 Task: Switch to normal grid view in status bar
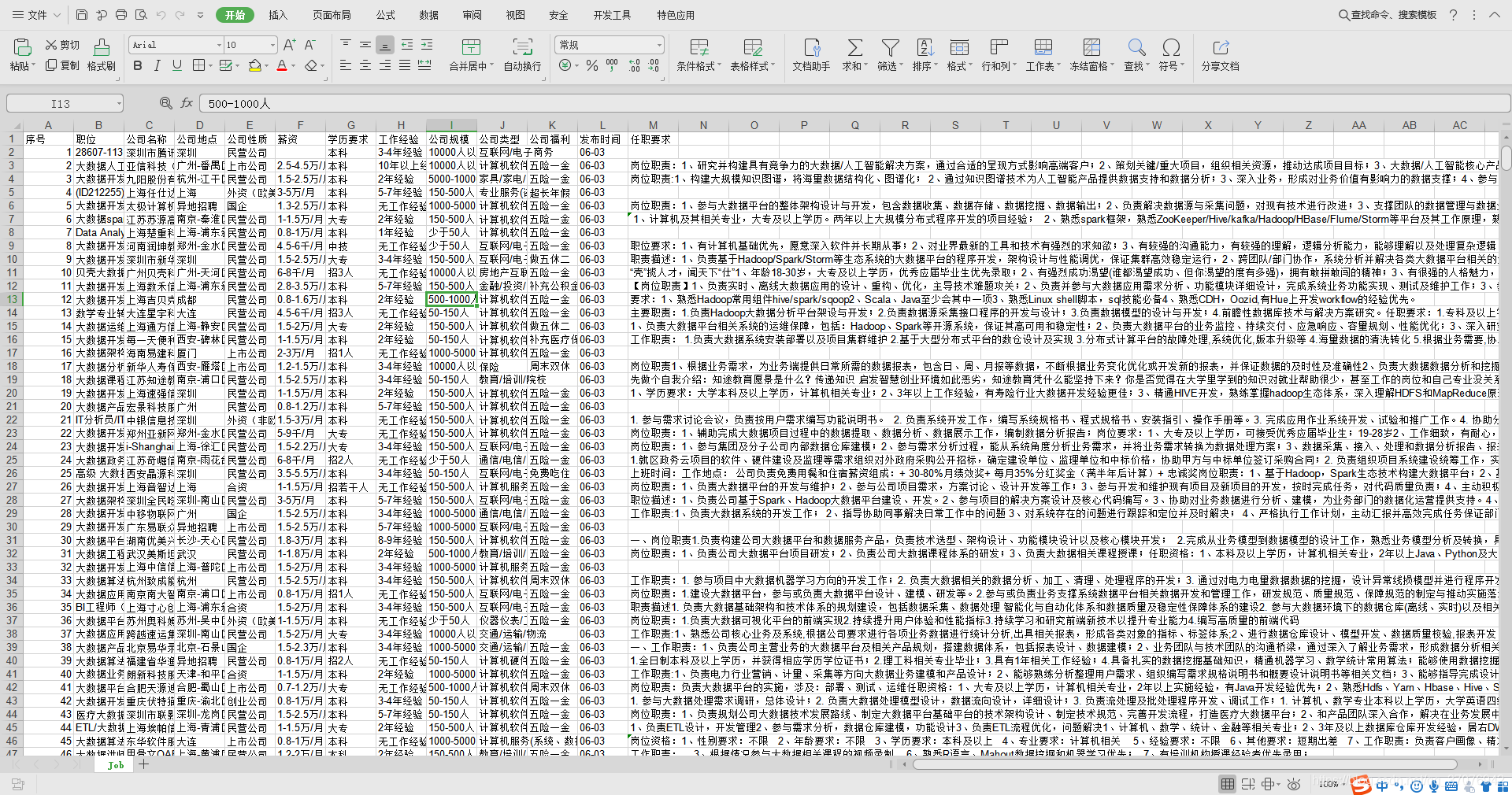(x=1227, y=784)
